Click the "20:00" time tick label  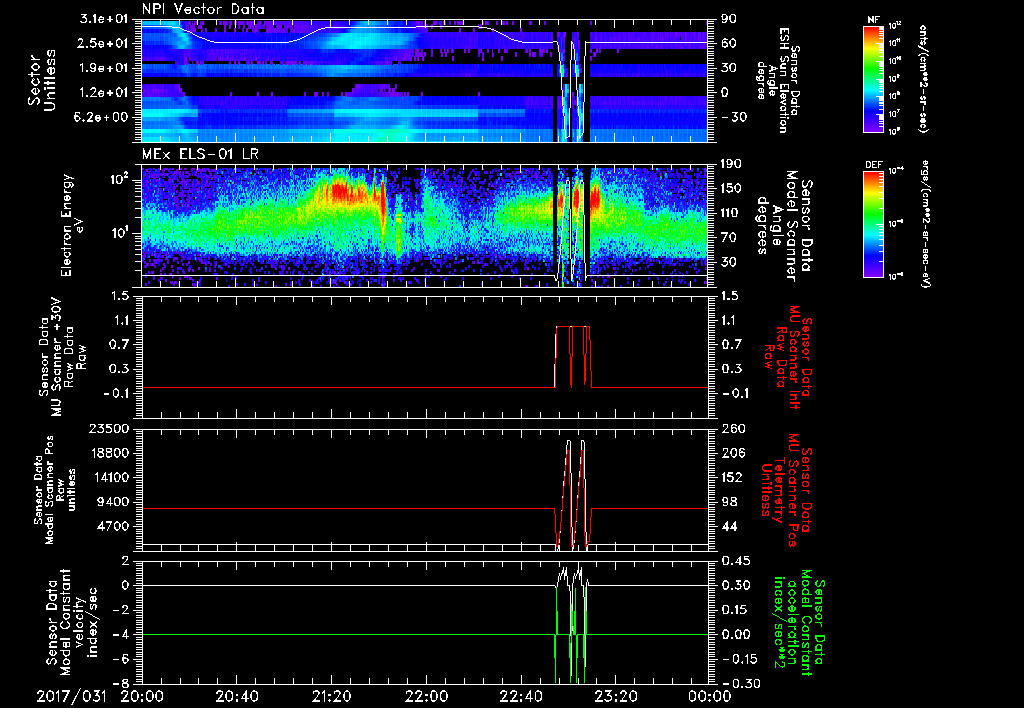point(142,696)
